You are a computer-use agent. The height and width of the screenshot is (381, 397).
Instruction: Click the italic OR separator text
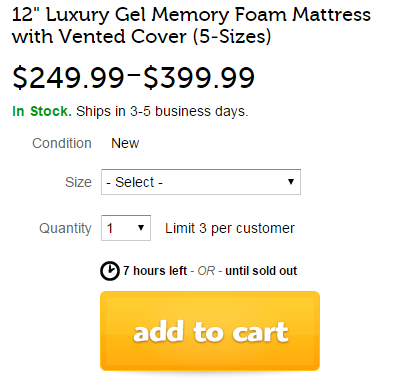point(206,271)
